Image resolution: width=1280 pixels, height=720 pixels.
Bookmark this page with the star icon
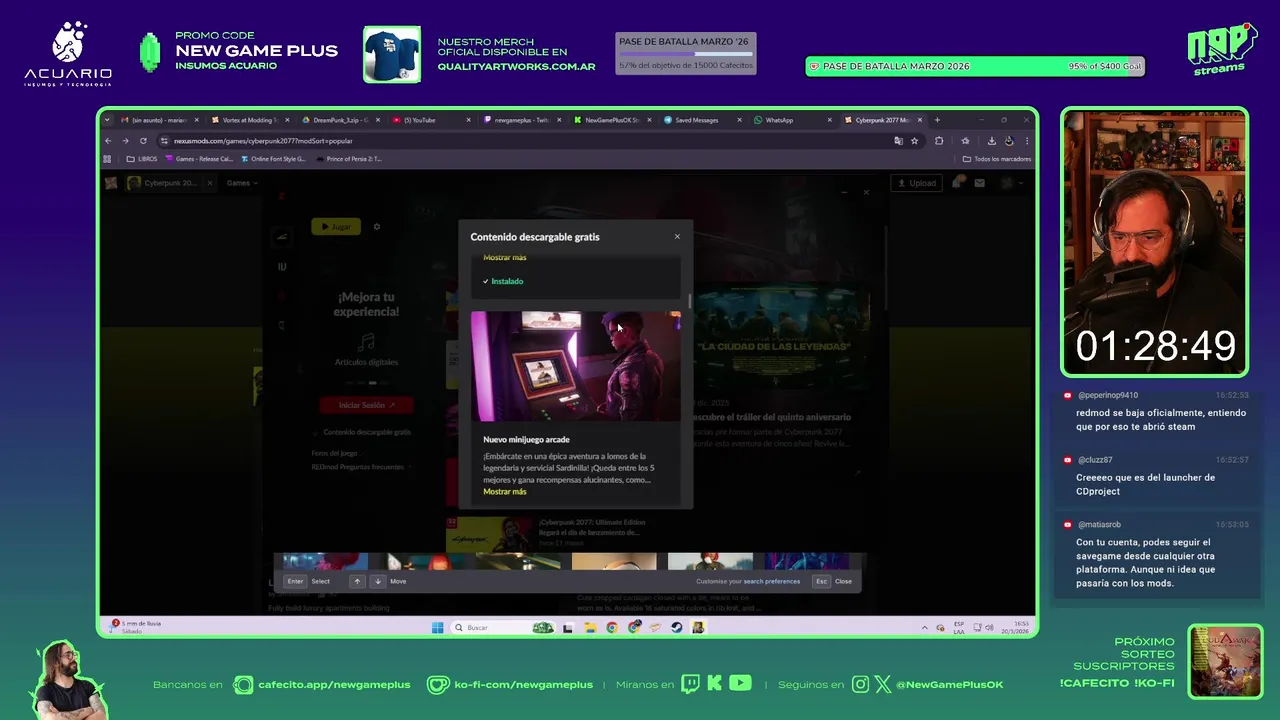(914, 141)
